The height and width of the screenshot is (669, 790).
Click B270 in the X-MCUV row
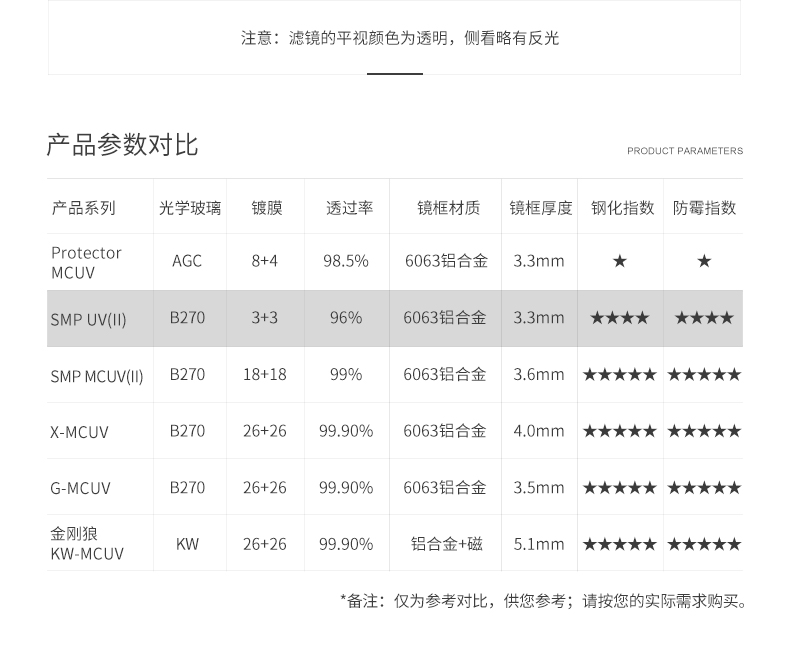[187, 431]
